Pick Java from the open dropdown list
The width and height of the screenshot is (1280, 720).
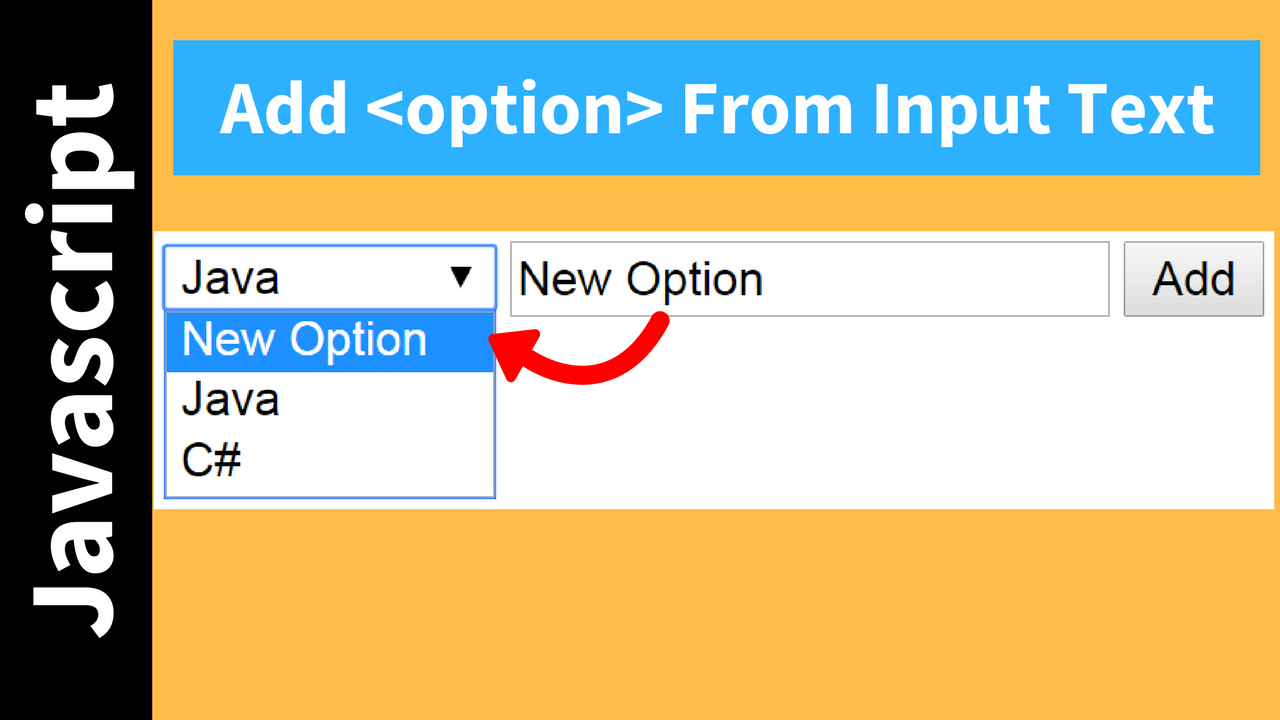coord(231,401)
